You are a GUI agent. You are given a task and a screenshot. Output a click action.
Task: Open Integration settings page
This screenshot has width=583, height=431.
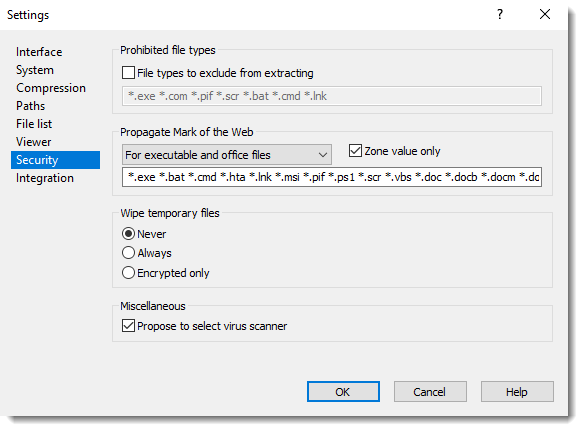(x=45, y=178)
